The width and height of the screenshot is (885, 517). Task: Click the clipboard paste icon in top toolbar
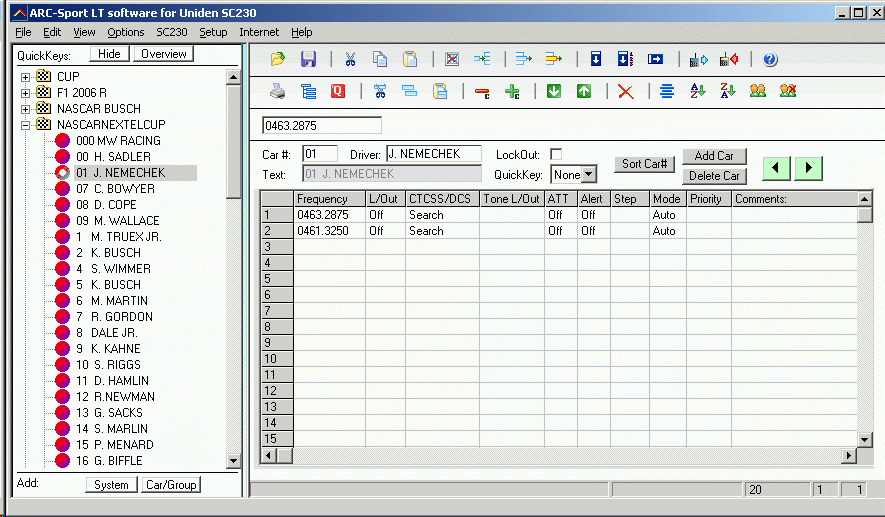coord(410,59)
